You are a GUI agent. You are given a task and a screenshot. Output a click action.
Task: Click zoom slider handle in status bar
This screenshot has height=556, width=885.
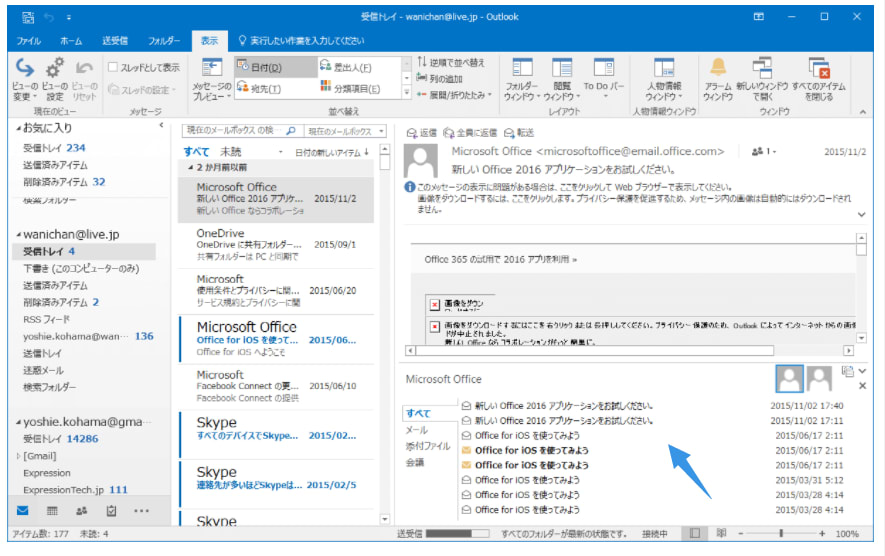click(x=781, y=533)
